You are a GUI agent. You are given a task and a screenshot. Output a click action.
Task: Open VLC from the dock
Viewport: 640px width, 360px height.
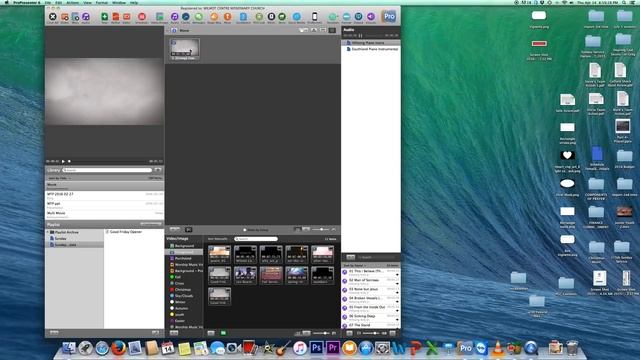498,348
